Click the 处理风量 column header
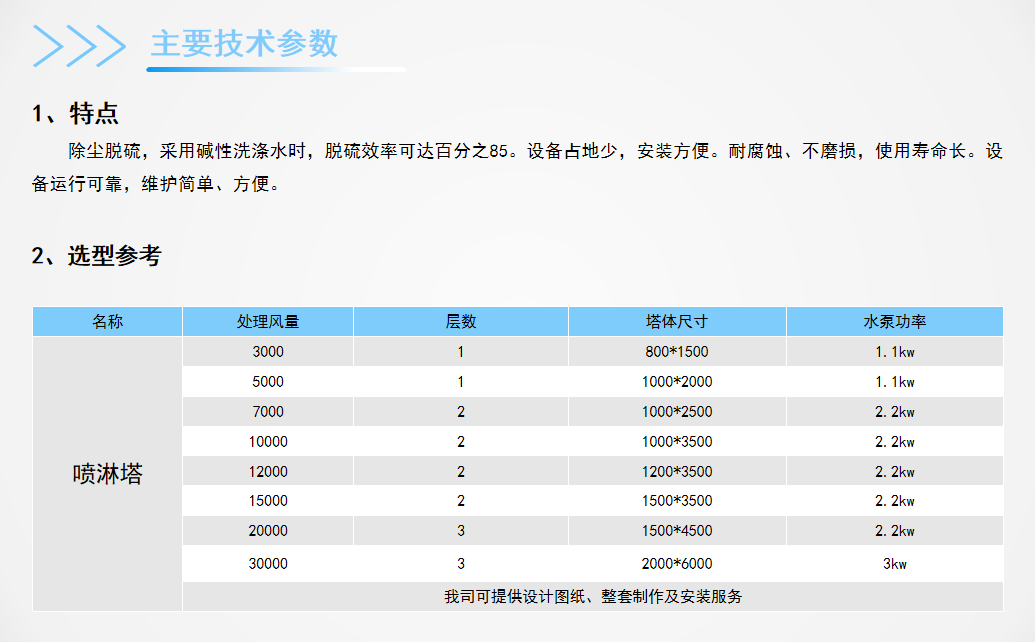The height and width of the screenshot is (642, 1035). point(268,322)
